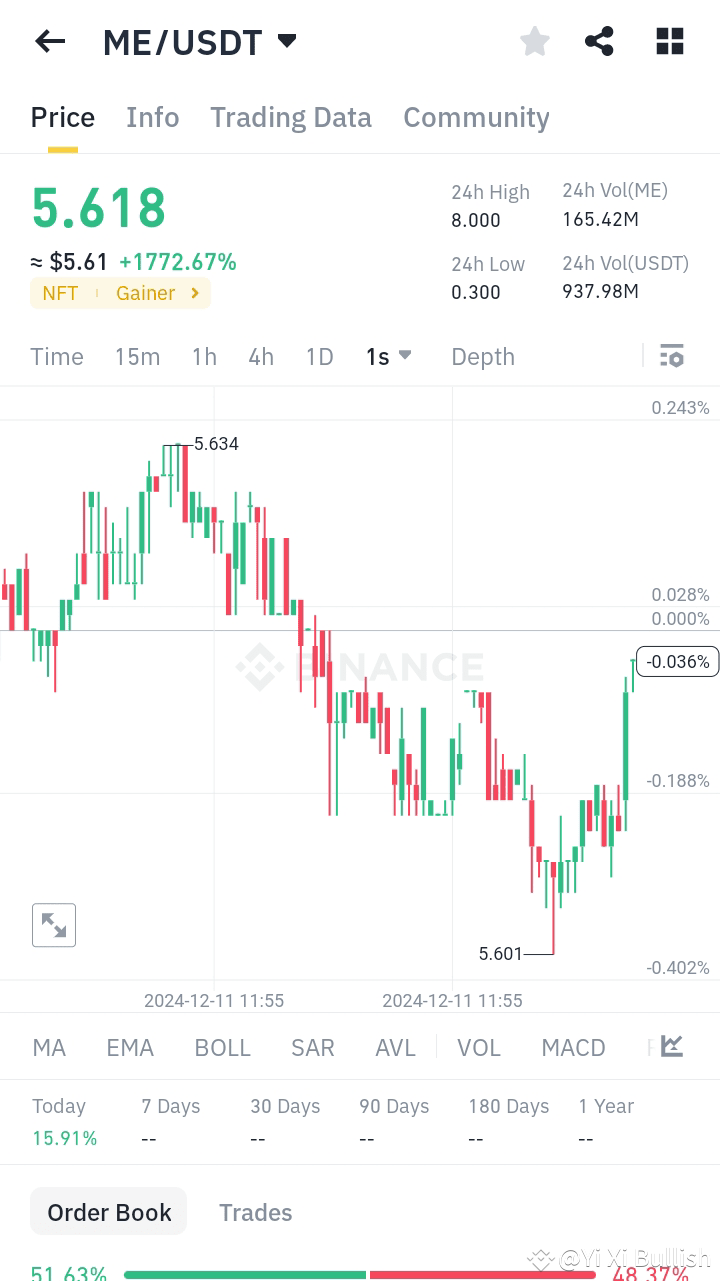Switch to the Trading Data tab
720x1281 pixels.
[290, 117]
